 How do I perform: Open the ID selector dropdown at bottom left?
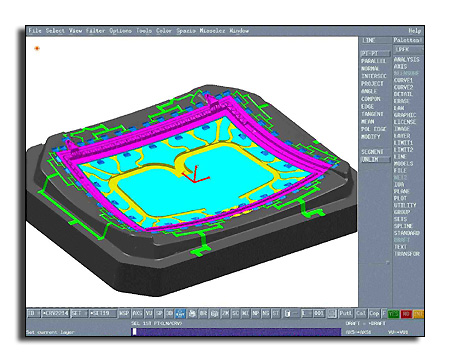[x=33, y=314]
